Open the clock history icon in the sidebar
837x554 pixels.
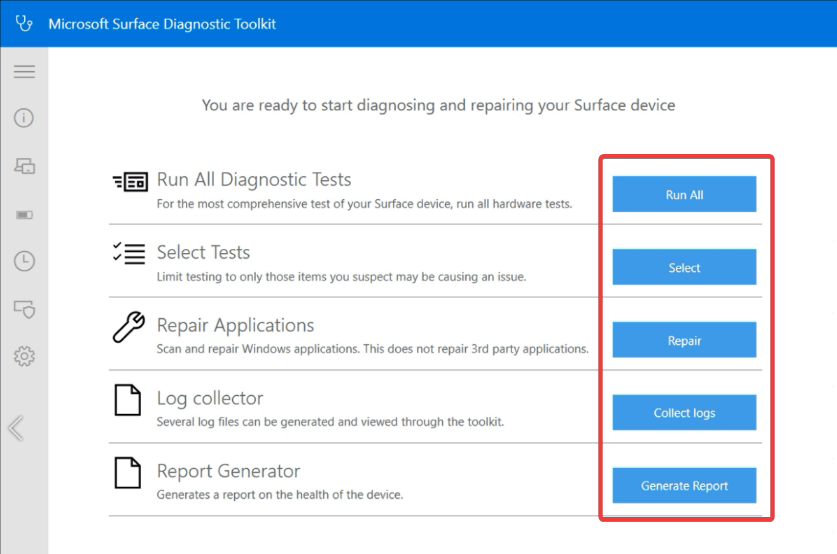pyautogui.click(x=25, y=261)
